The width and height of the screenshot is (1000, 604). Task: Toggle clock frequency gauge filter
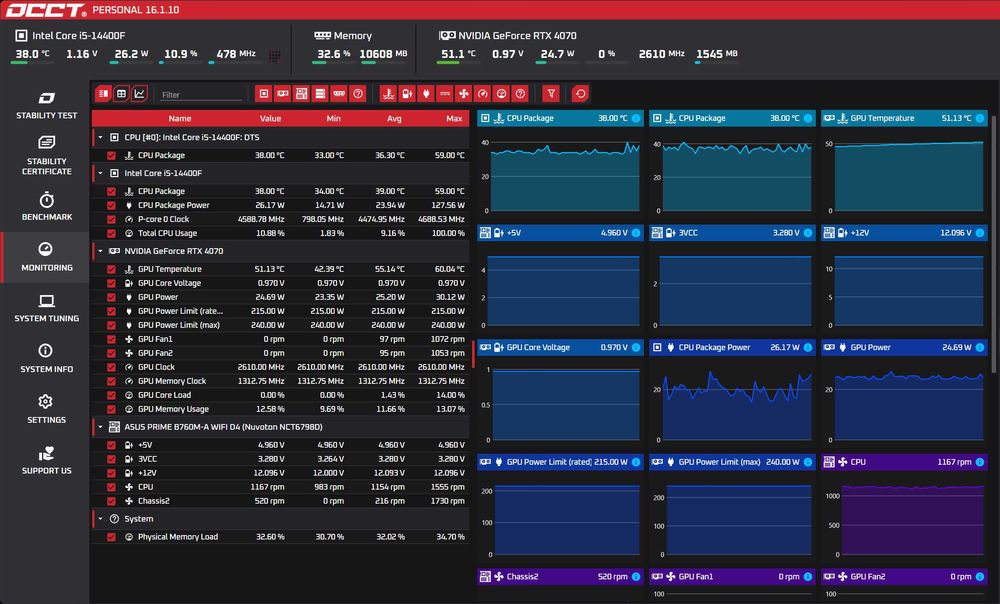click(x=483, y=94)
